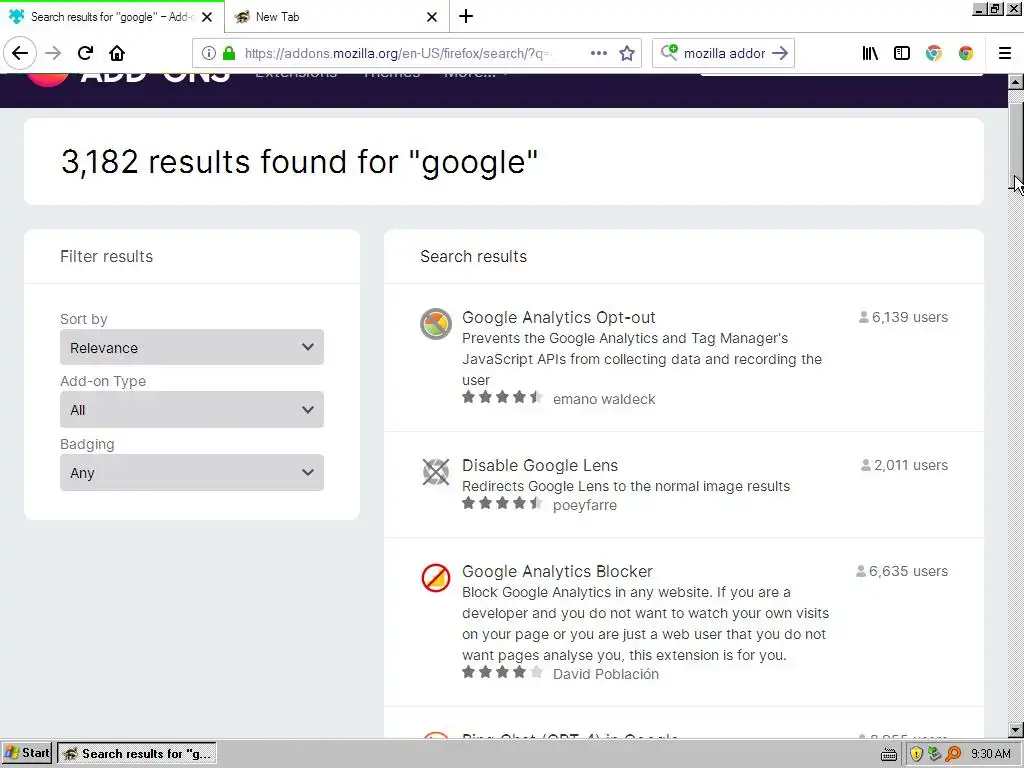Toggle the sidebar view icon

pos(902,53)
